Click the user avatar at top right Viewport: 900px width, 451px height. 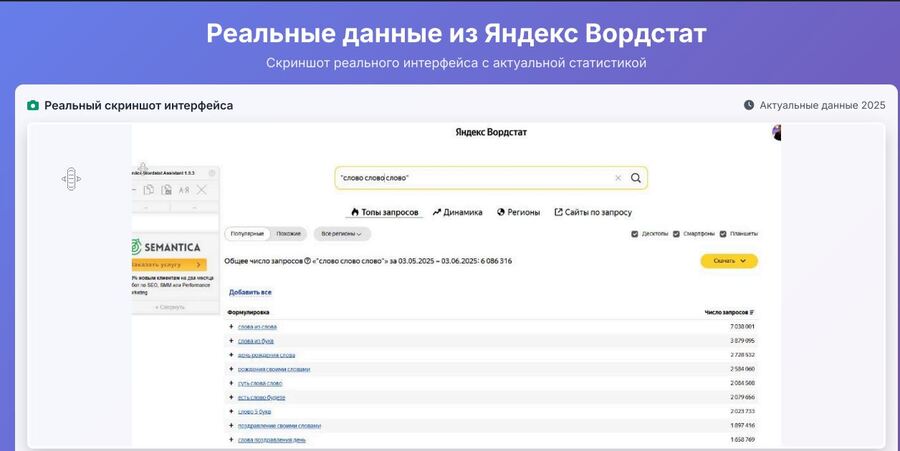777,133
